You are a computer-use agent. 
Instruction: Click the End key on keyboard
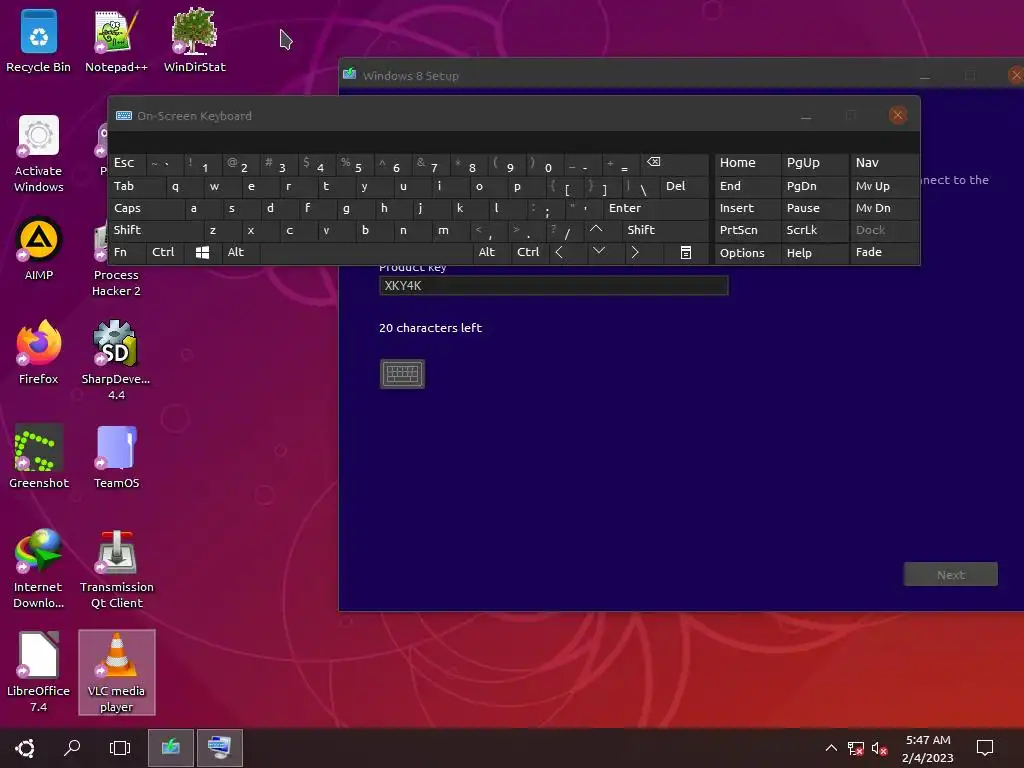coord(747,186)
